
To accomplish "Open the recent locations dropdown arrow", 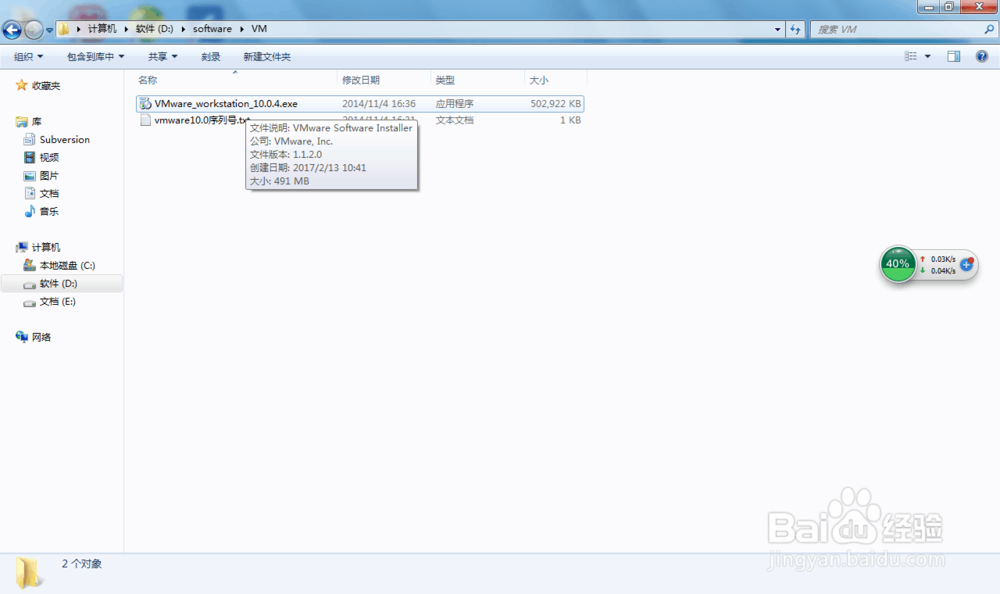I will click(49, 30).
